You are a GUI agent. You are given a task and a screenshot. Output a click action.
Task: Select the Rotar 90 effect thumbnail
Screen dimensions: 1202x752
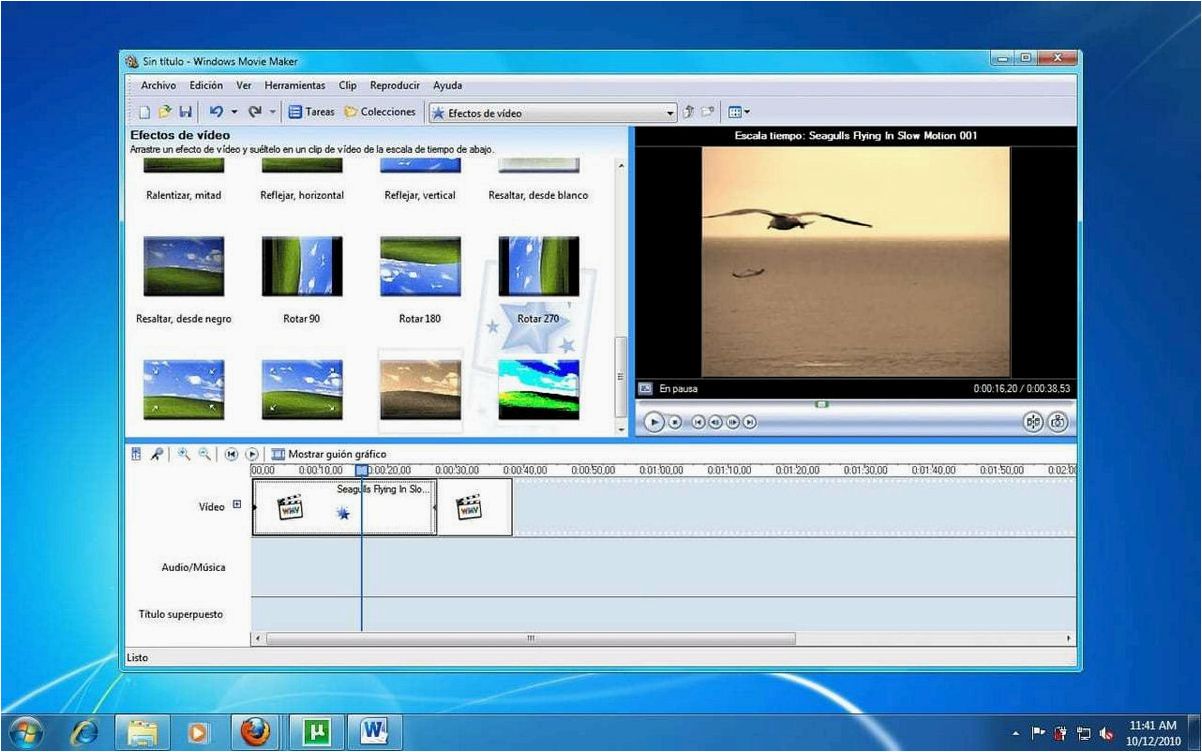(x=302, y=266)
